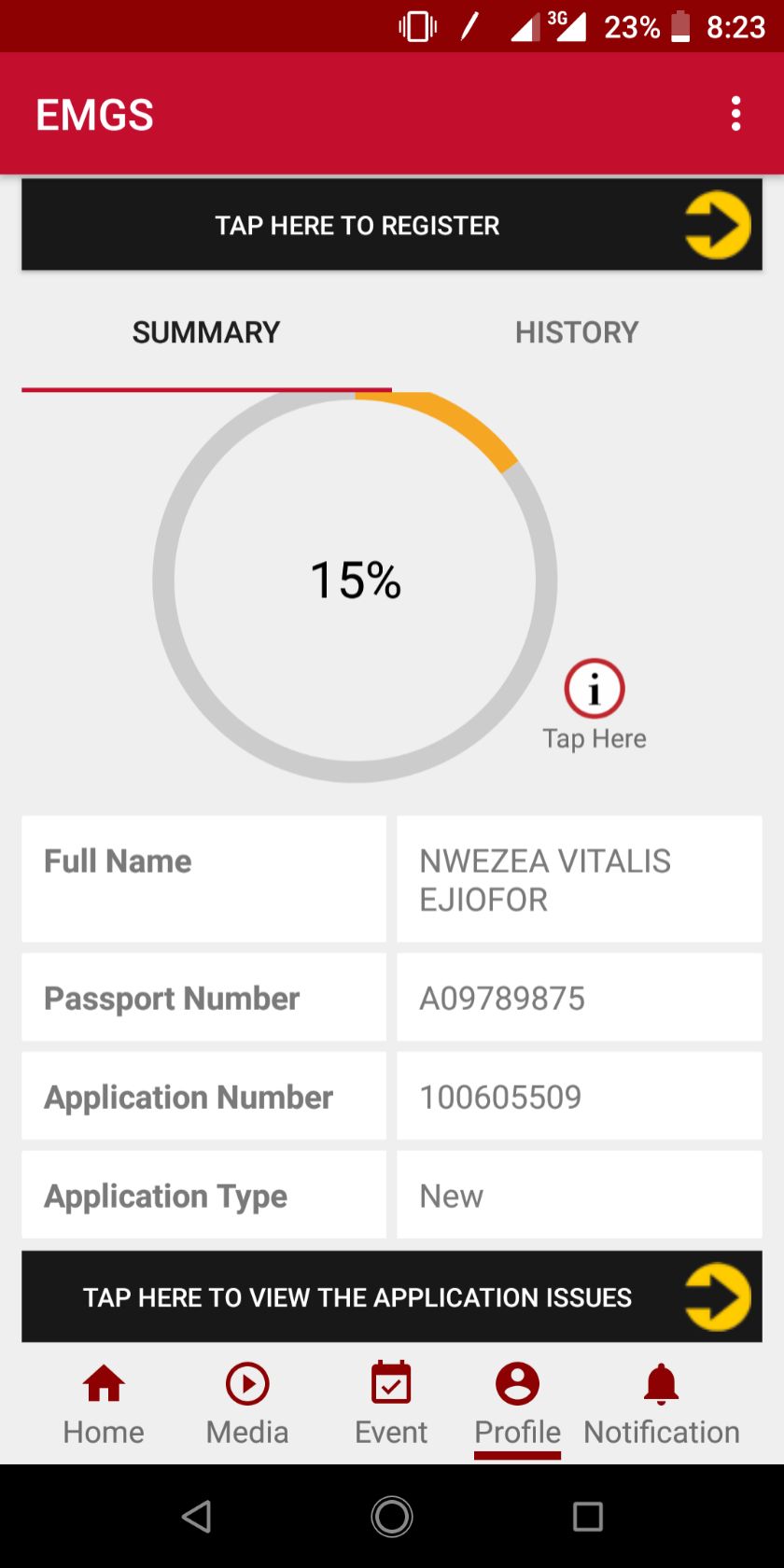The image size is (784, 1568).
Task: Open the recent apps square button
Action: [587, 1517]
